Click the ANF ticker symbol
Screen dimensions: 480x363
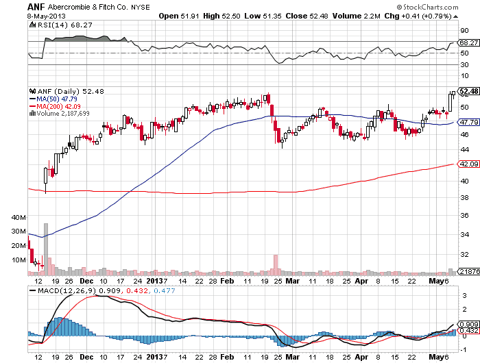(x=36, y=7)
